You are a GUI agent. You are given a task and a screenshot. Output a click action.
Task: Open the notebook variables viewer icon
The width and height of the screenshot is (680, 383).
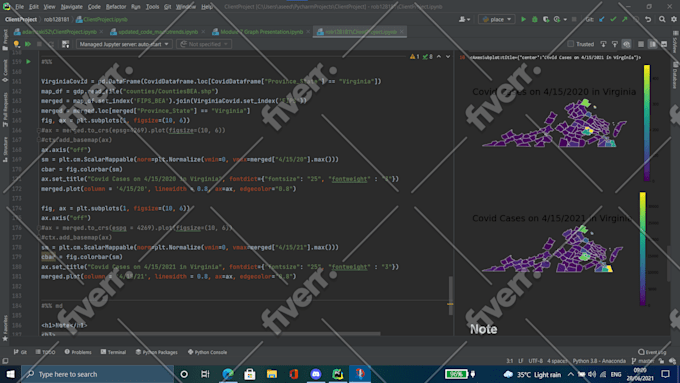click(x=65, y=44)
